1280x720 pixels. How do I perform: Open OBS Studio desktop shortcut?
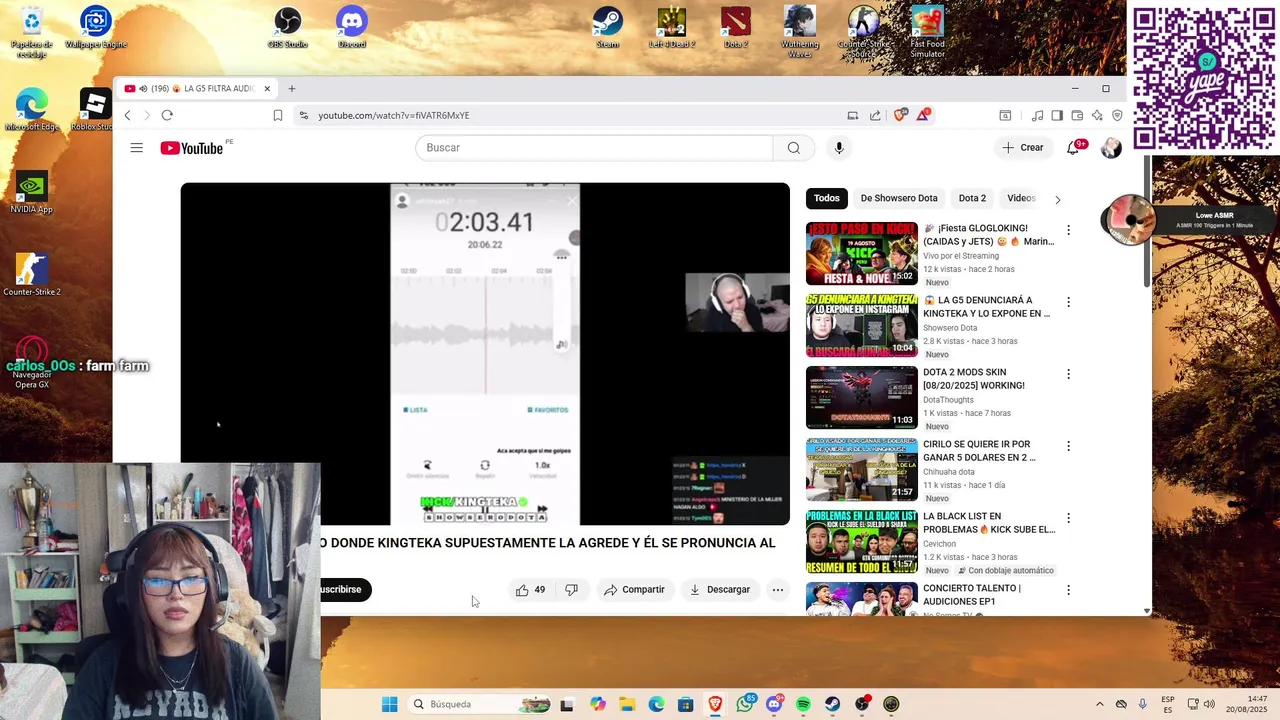click(287, 27)
